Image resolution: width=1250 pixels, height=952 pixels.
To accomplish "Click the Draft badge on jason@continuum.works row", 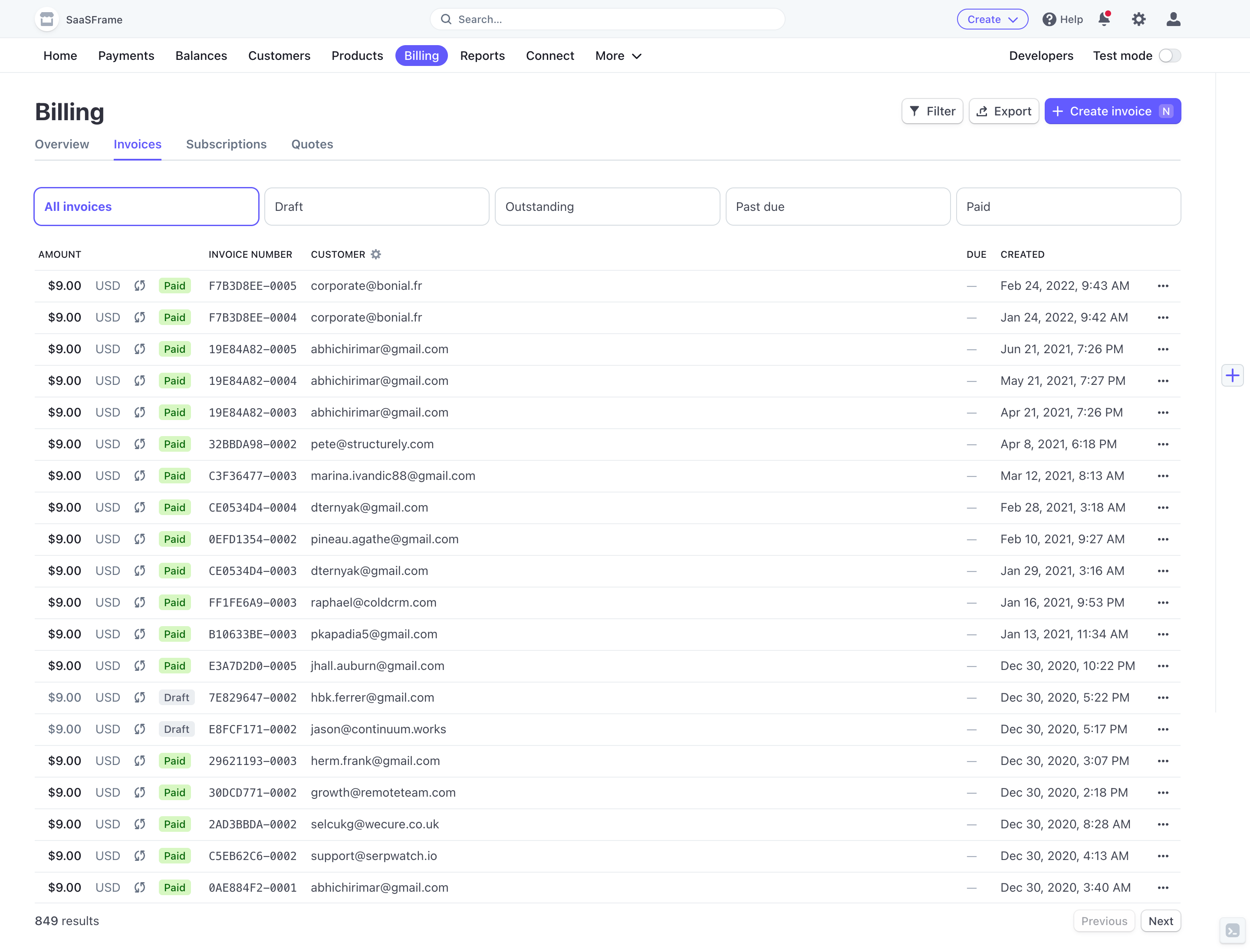I will [177, 729].
